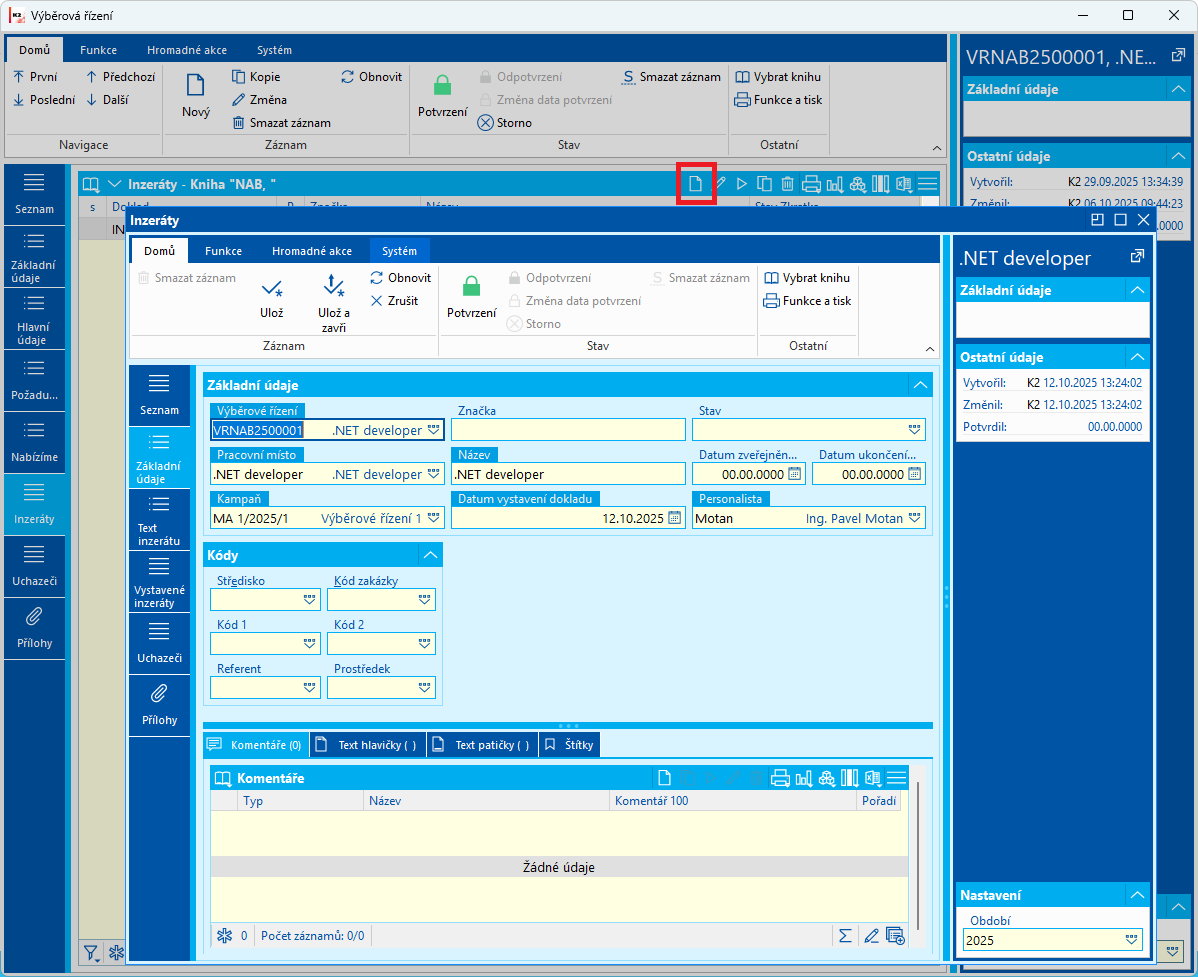Click Funkce a tisk in Inzeráty ribbon
Screen dimensions: 1198x977
click(808, 301)
